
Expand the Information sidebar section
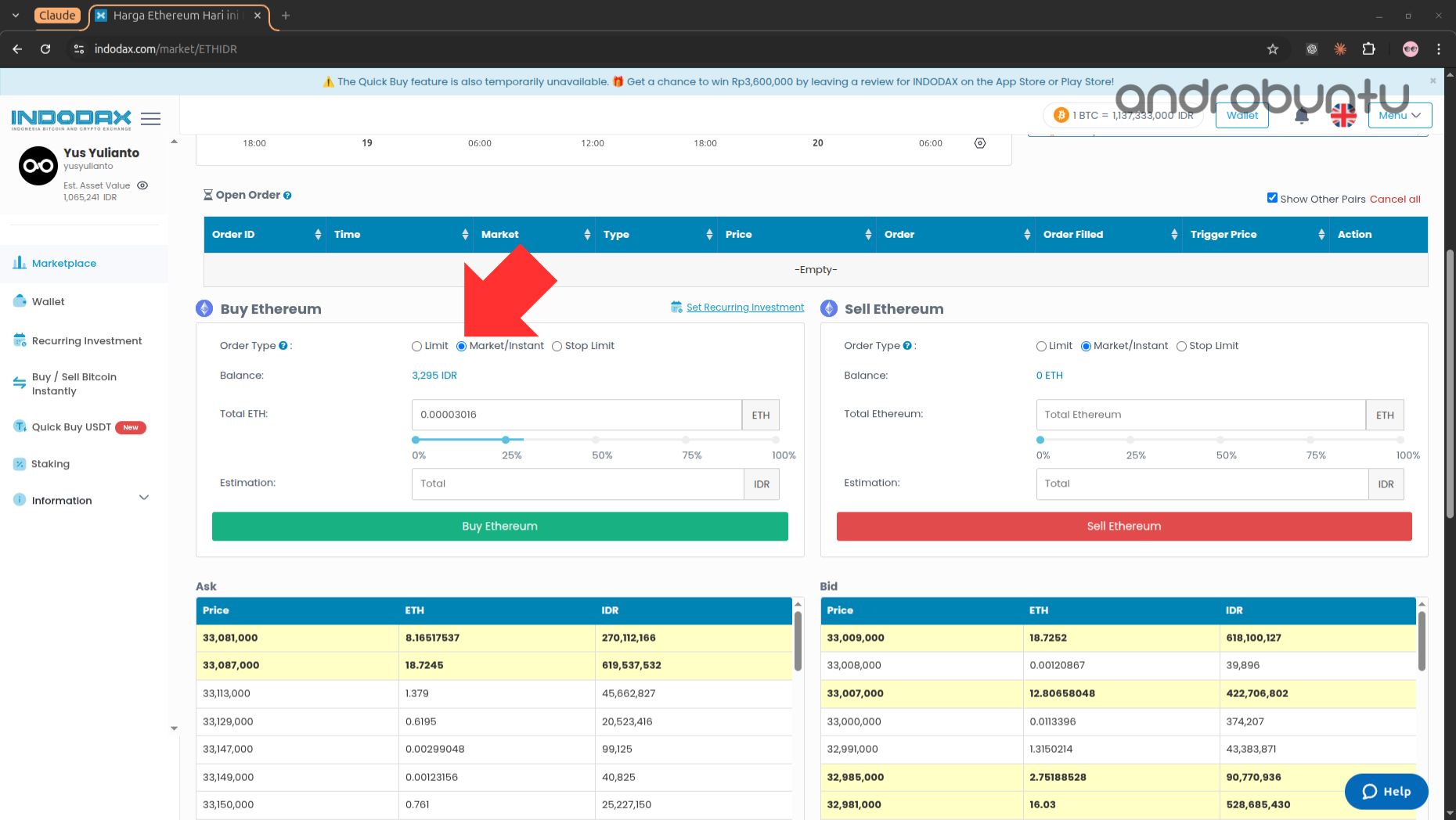click(x=143, y=498)
